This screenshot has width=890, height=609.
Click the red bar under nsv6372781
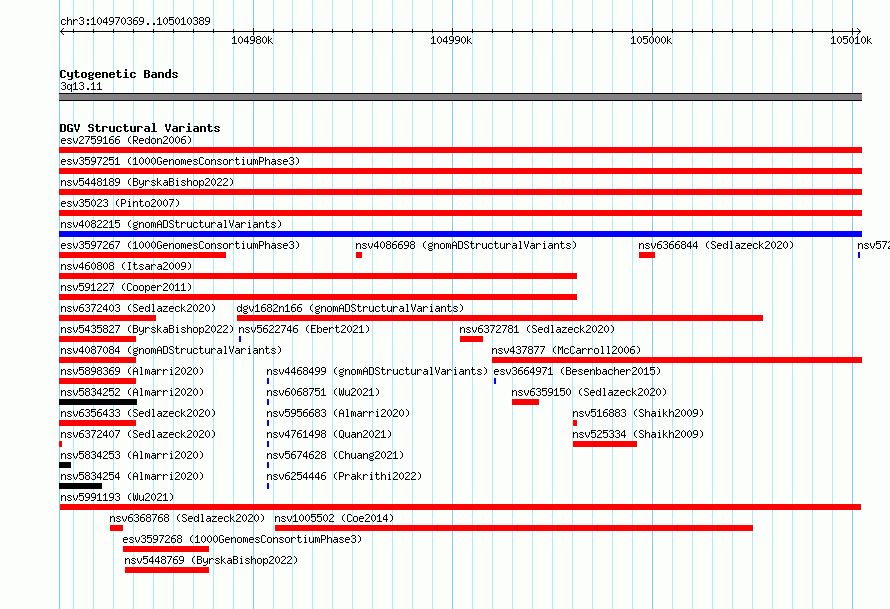point(471,339)
